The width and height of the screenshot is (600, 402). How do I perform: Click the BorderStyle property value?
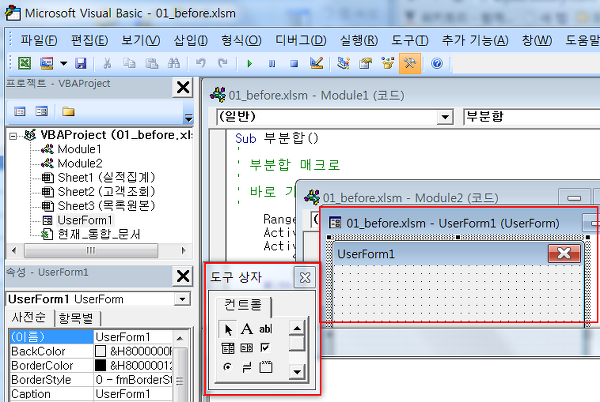tap(133, 379)
